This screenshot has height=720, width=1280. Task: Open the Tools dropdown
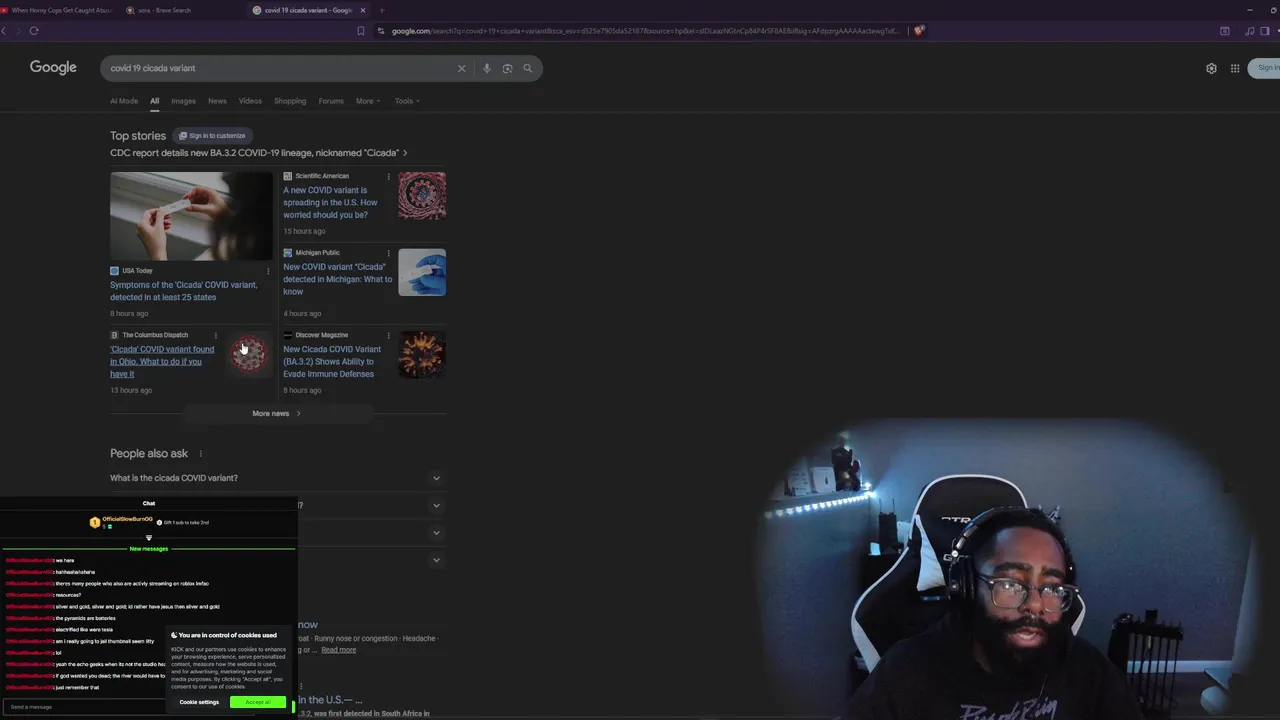[x=407, y=101]
